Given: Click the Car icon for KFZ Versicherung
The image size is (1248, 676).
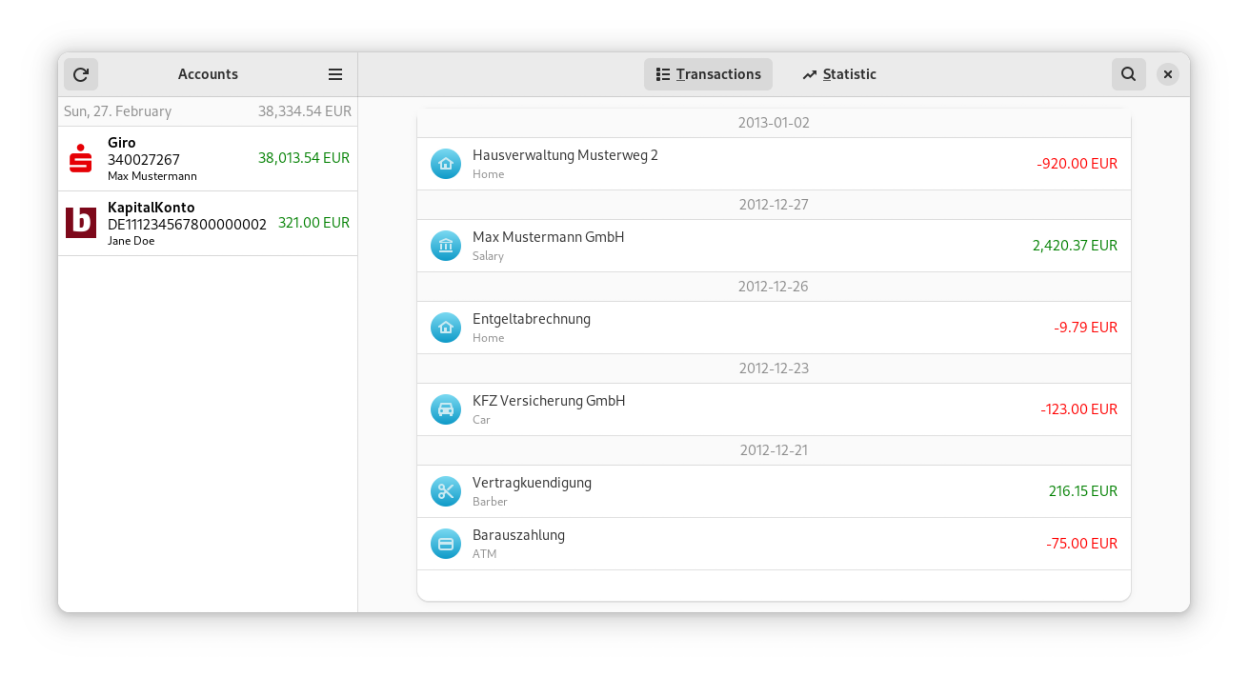Looking at the screenshot, I should 446,410.
